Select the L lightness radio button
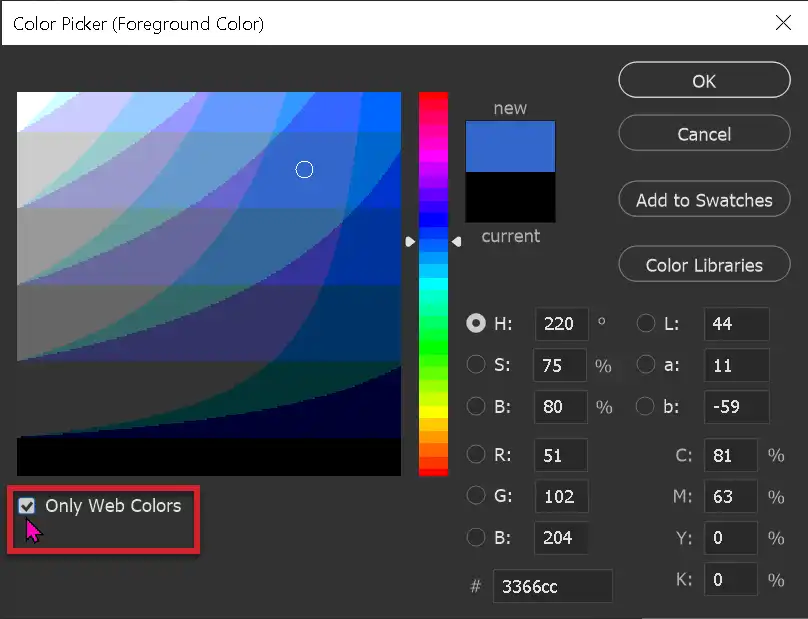 click(x=645, y=323)
